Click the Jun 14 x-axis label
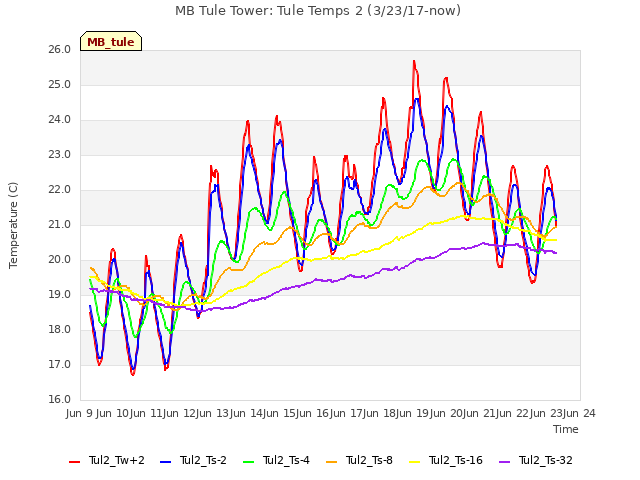This screenshot has height=480, width=640. [246, 414]
